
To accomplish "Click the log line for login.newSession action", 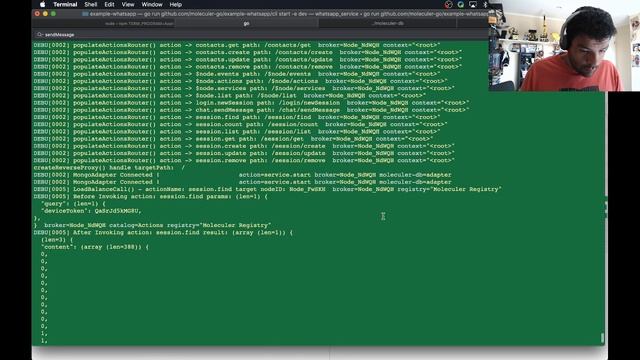I will click(251, 103).
